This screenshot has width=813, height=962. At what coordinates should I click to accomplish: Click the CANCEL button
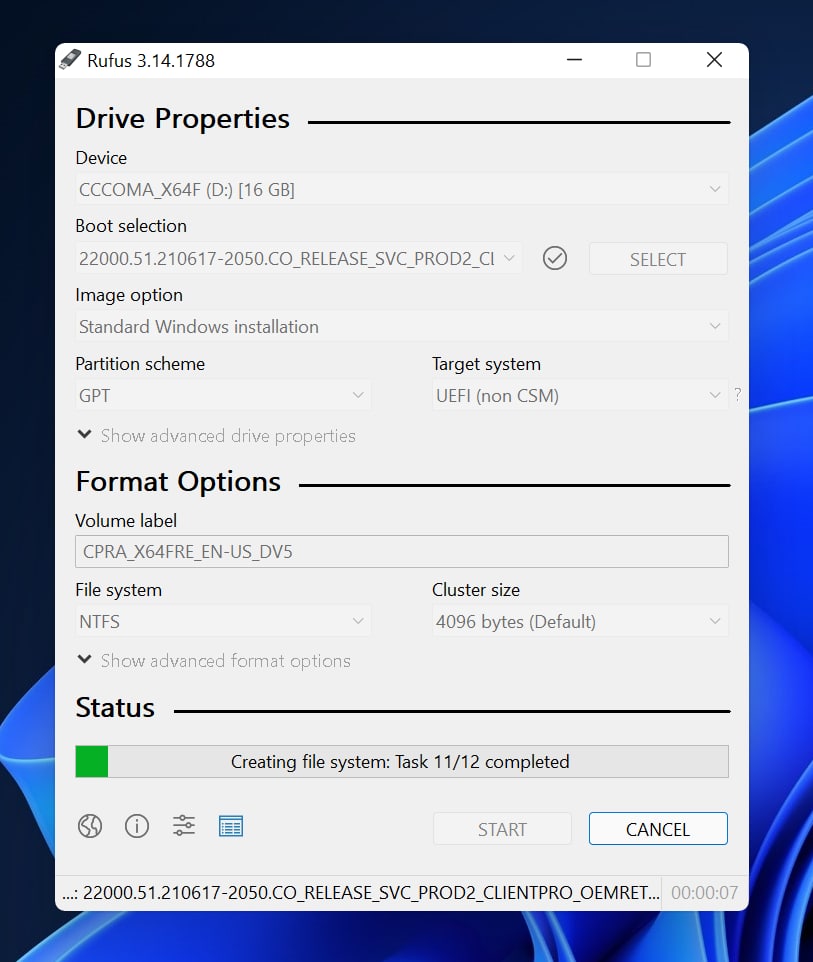point(658,829)
